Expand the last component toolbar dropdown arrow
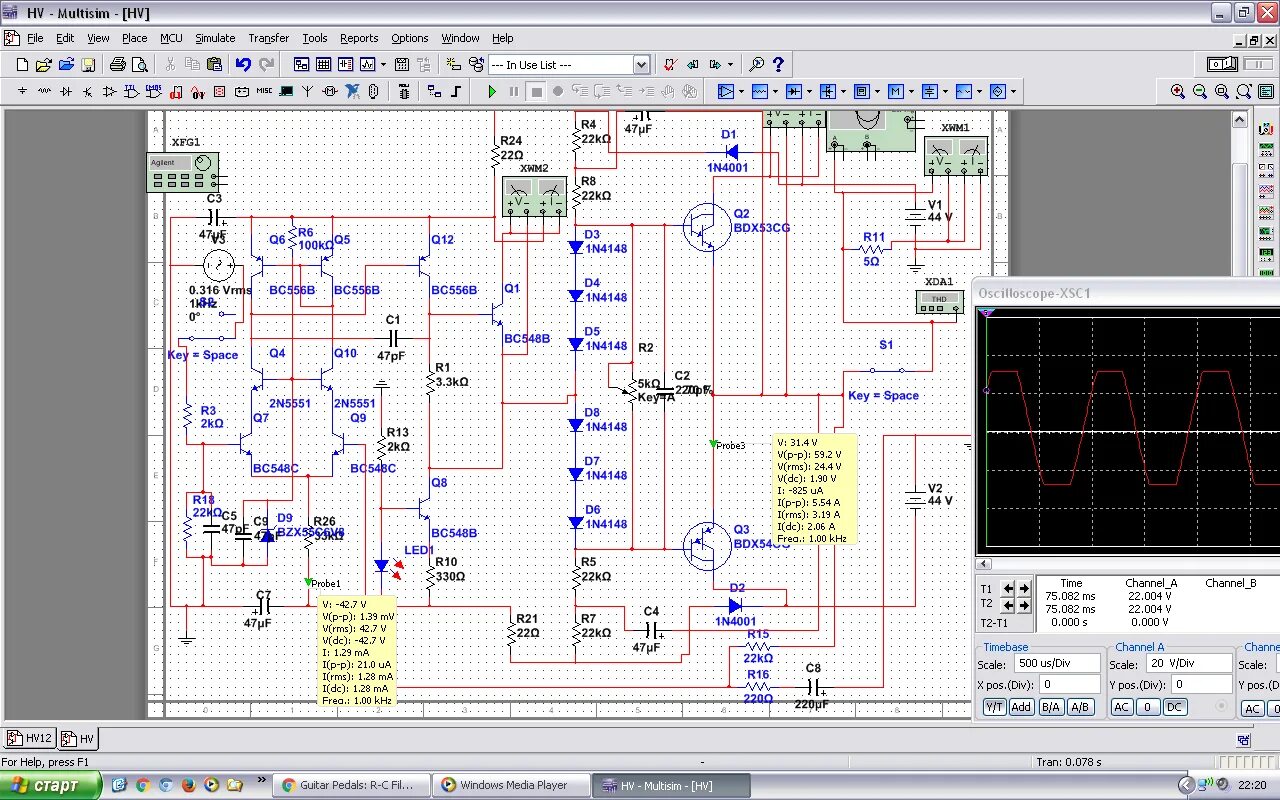Image resolution: width=1280 pixels, height=800 pixels. pyautogui.click(x=1012, y=91)
